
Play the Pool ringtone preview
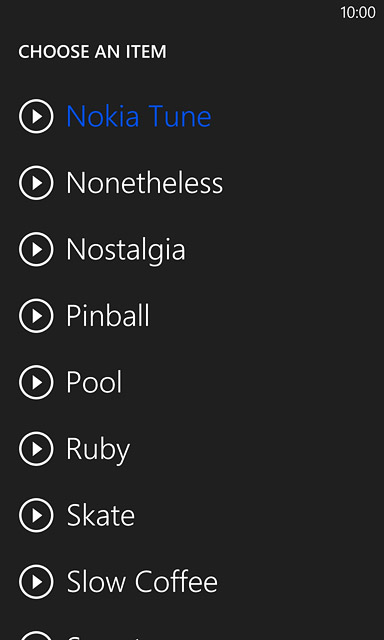pyautogui.click(x=36, y=382)
